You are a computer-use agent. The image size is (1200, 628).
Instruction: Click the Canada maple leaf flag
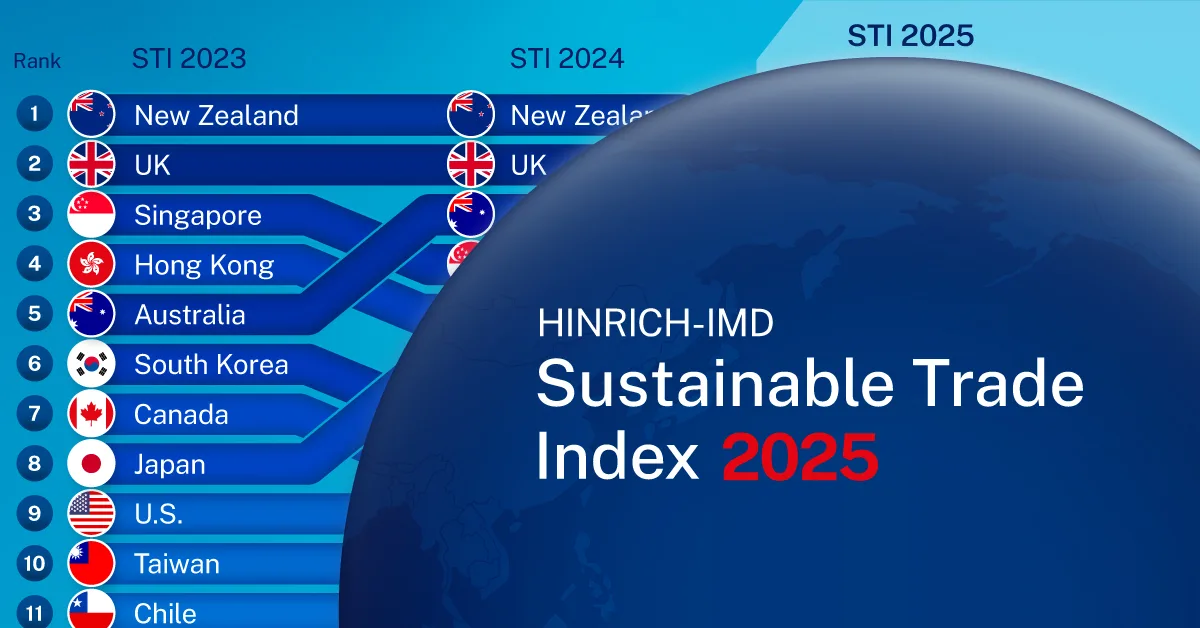(91, 414)
